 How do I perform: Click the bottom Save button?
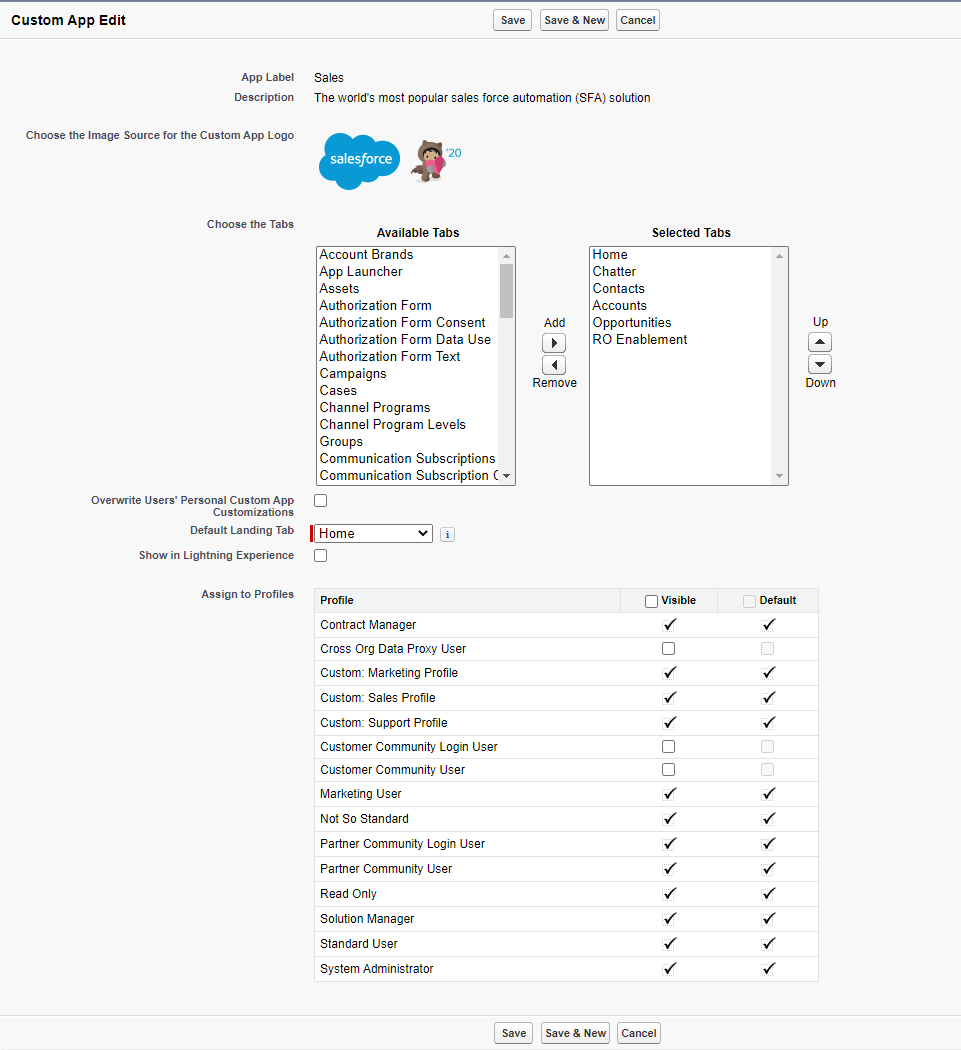[514, 1033]
